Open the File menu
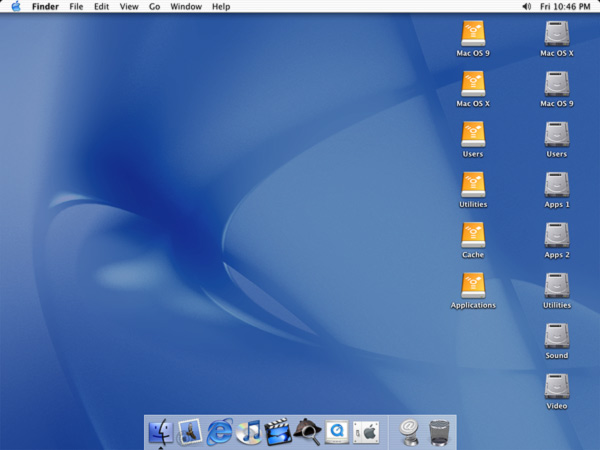 point(76,7)
